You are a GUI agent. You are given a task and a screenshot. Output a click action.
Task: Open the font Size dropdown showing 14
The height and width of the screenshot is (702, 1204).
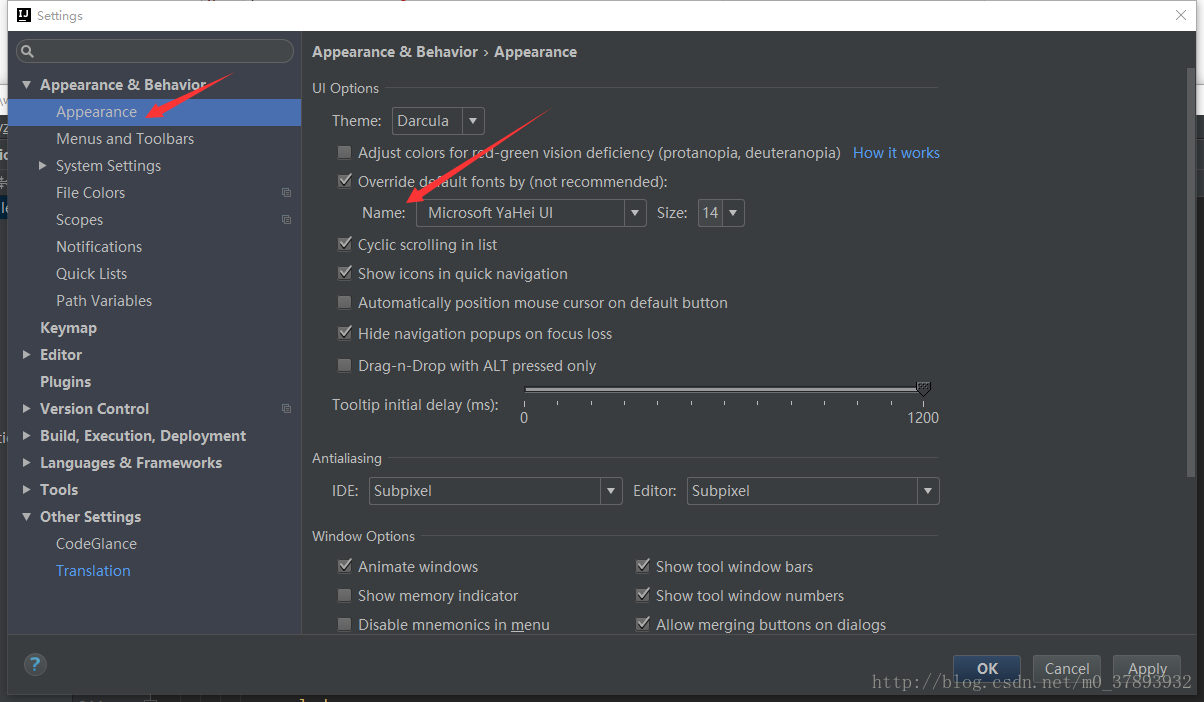(x=720, y=213)
